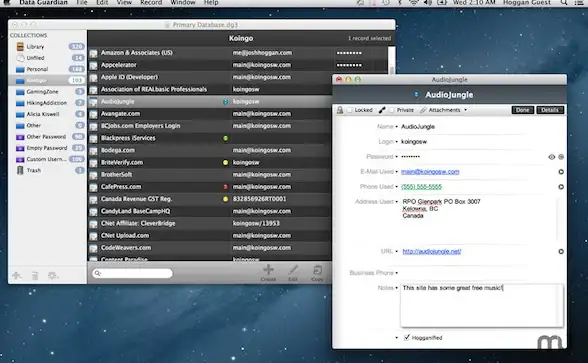Click the search field in Primary Database window
The height and width of the screenshot is (363, 588).
pos(132,273)
